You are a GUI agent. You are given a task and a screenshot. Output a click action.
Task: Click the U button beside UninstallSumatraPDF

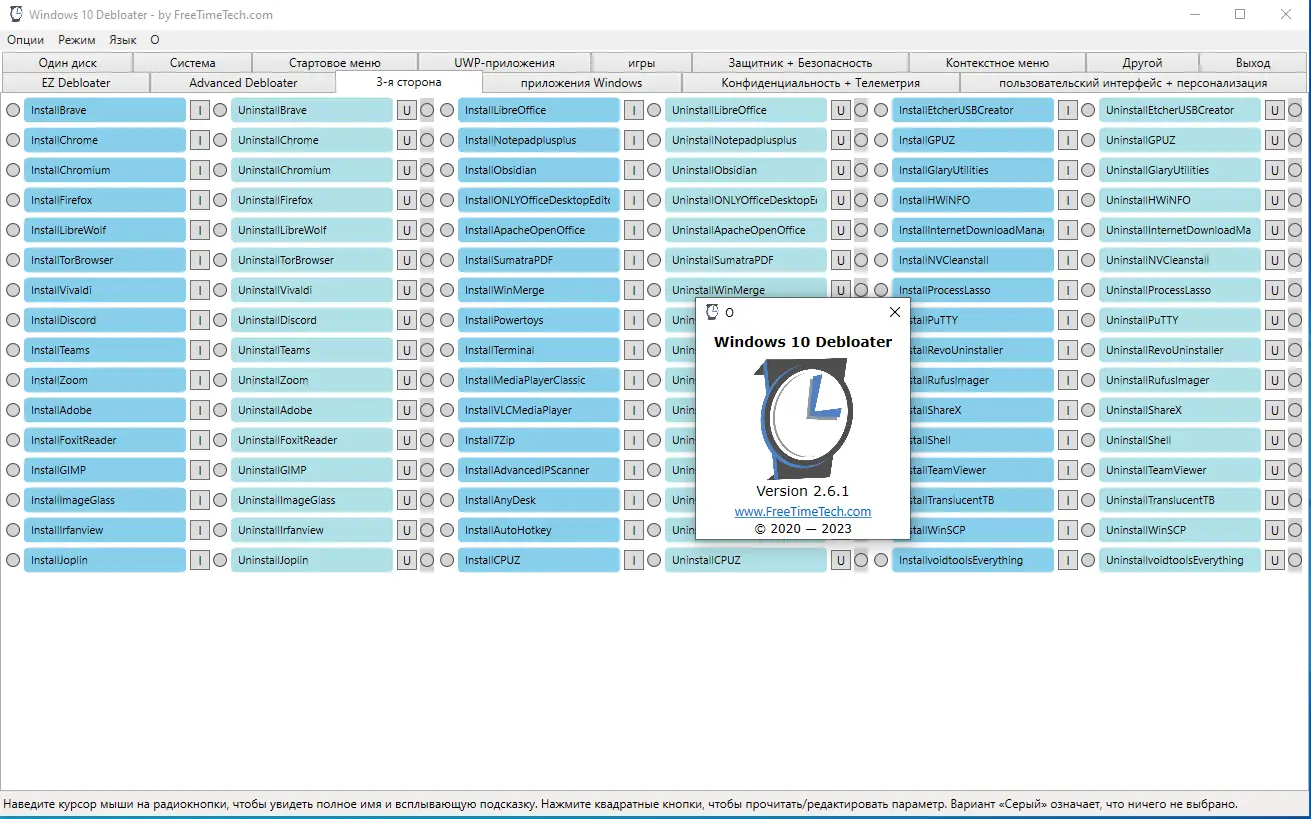(840, 260)
